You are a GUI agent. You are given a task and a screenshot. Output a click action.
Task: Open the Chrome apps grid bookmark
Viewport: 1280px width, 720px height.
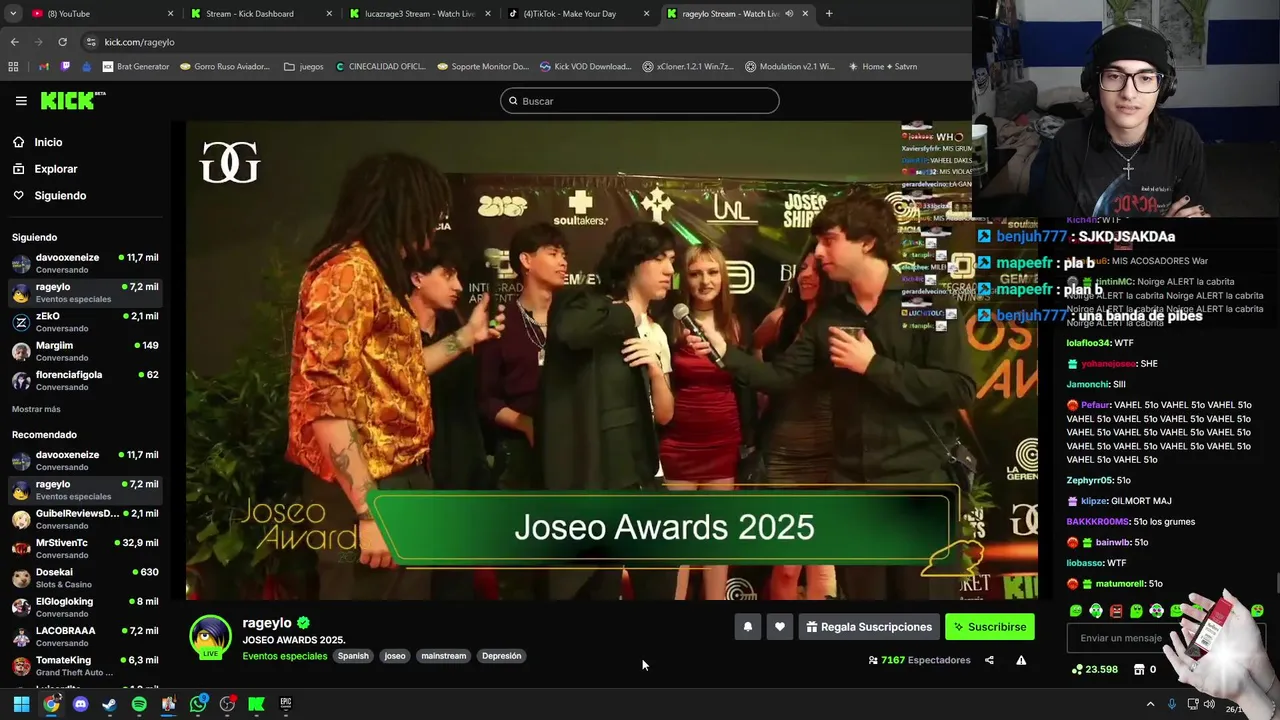point(13,67)
